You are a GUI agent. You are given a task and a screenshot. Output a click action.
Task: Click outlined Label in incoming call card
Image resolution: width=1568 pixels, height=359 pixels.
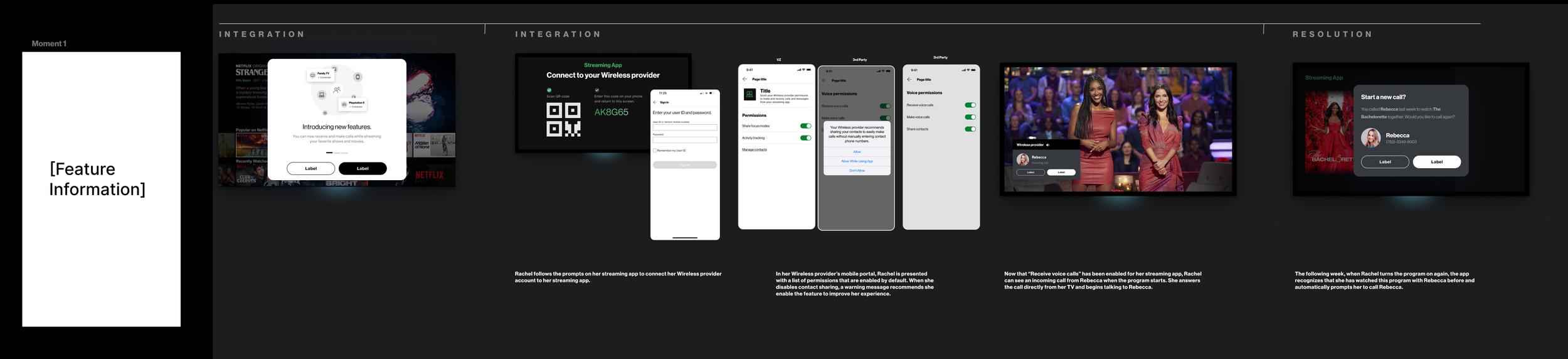[x=1030, y=172]
